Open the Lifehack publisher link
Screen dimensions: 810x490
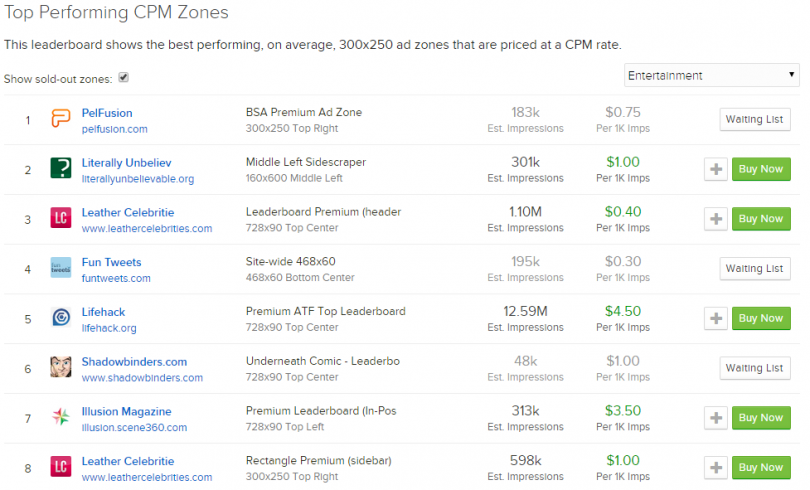coord(103,312)
